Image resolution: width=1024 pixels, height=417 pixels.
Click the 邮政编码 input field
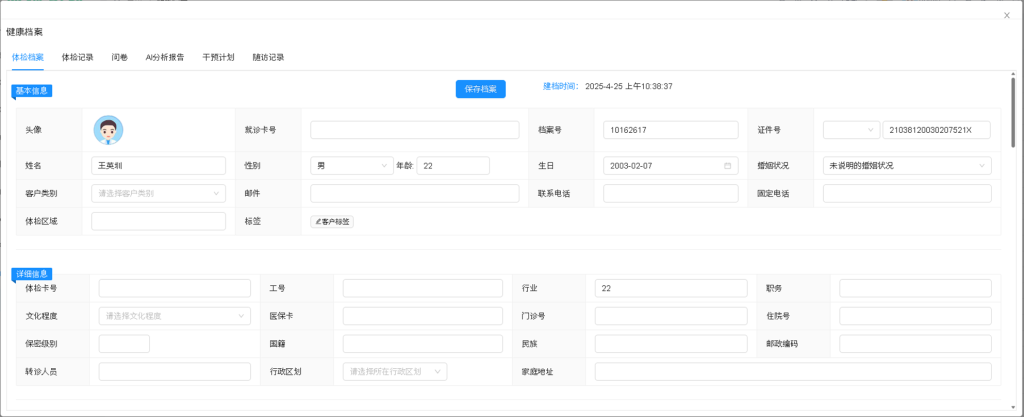pyautogui.click(x=915, y=344)
